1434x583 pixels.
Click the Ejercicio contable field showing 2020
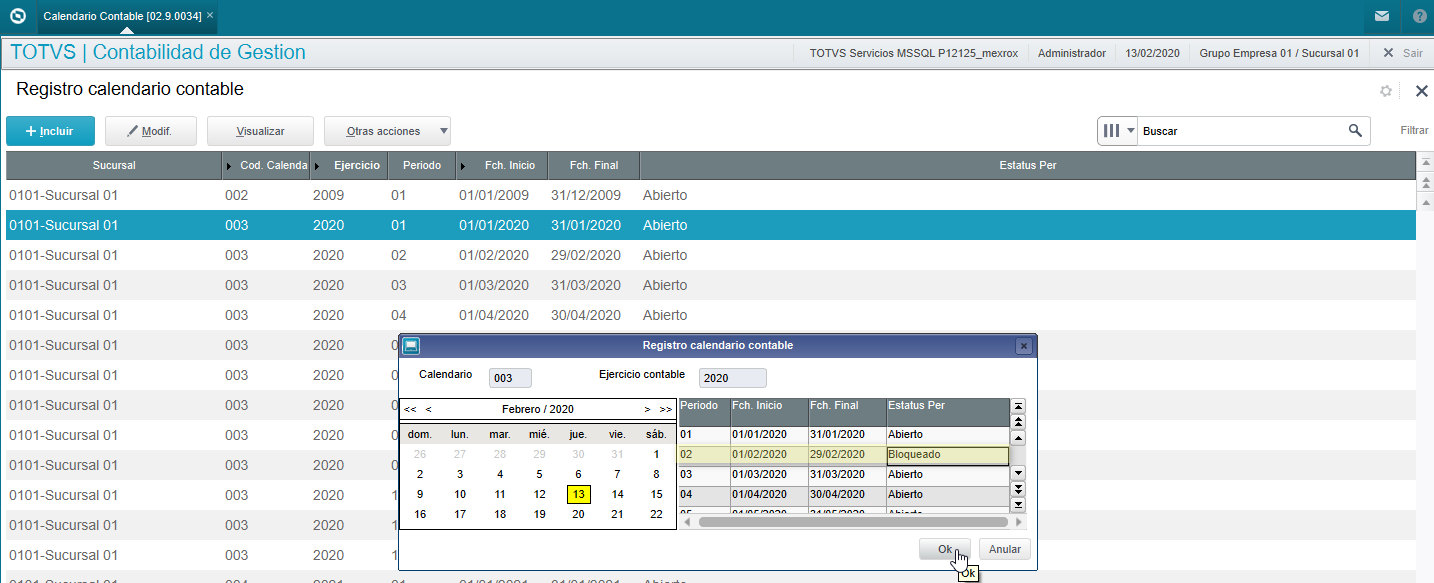click(733, 378)
